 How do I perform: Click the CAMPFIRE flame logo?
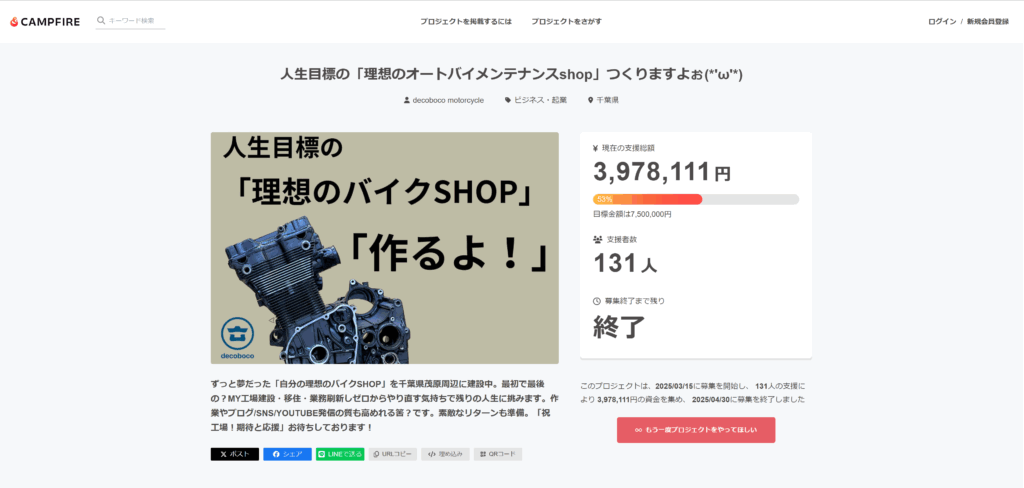(44, 22)
